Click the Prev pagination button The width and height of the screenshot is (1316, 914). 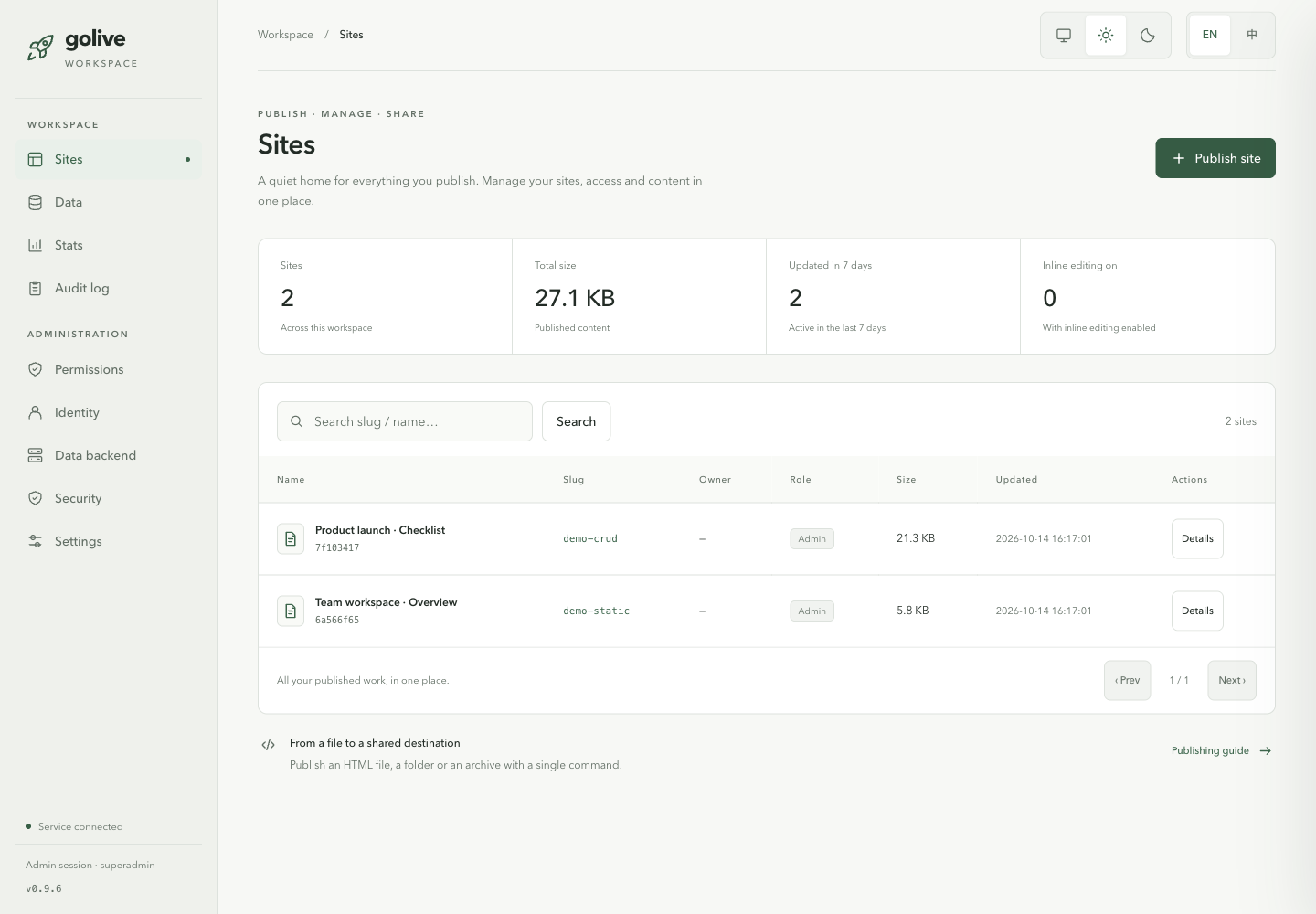point(1128,680)
